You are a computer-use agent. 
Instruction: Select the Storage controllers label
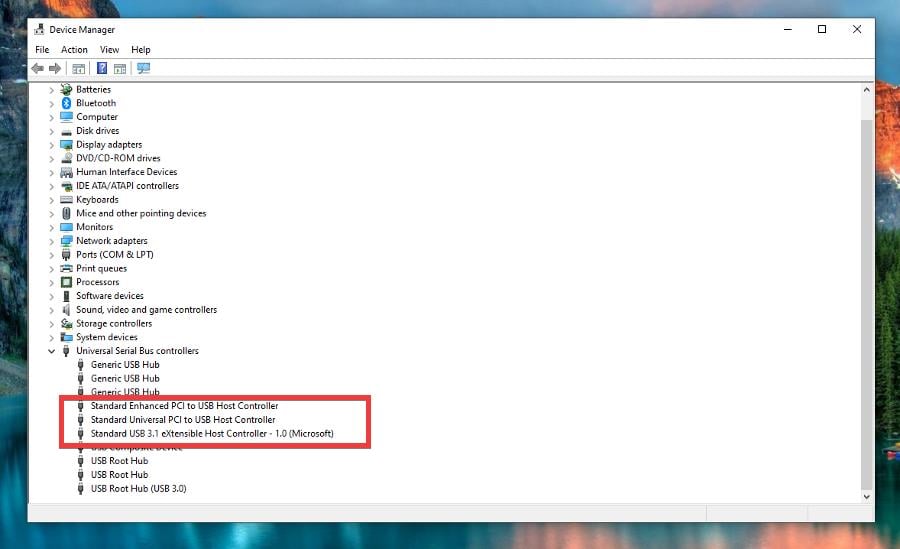tap(114, 323)
